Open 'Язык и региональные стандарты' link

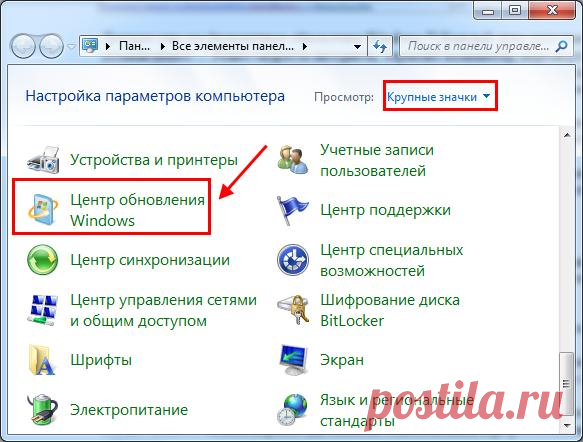tap(397, 410)
